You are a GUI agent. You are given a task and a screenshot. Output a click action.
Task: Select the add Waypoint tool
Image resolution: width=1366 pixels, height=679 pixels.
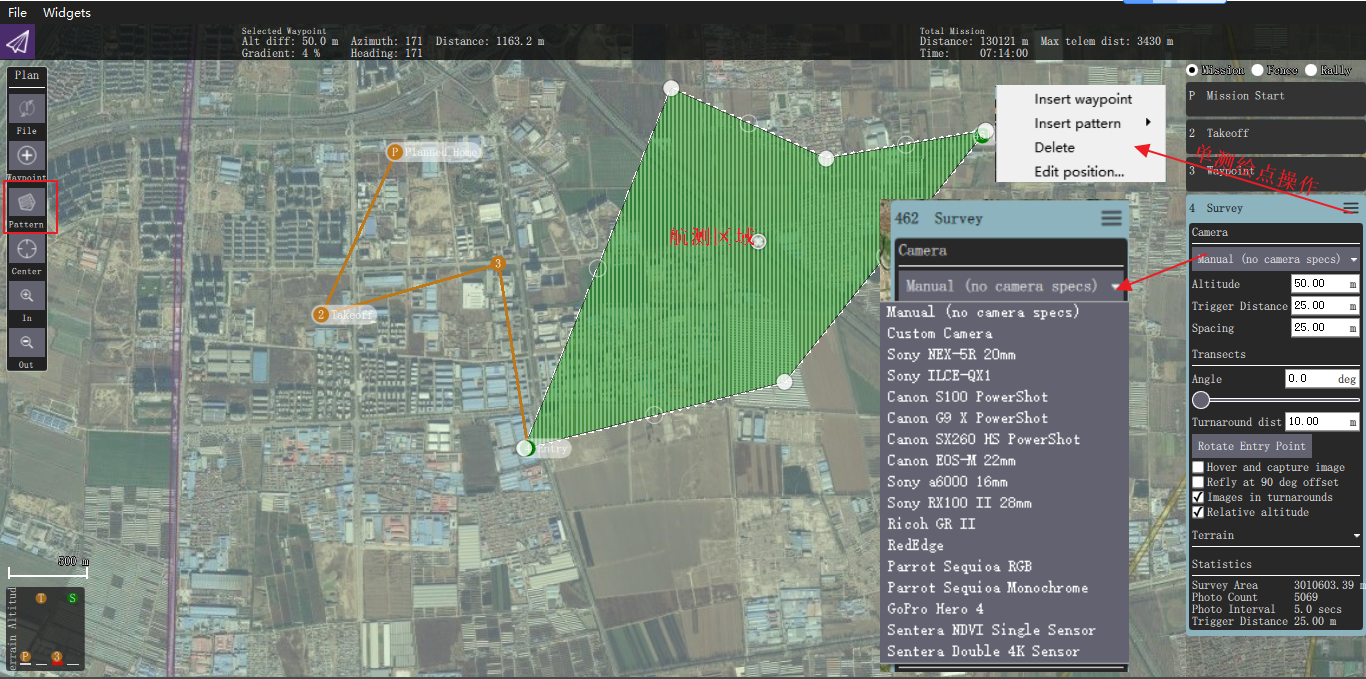pos(27,155)
